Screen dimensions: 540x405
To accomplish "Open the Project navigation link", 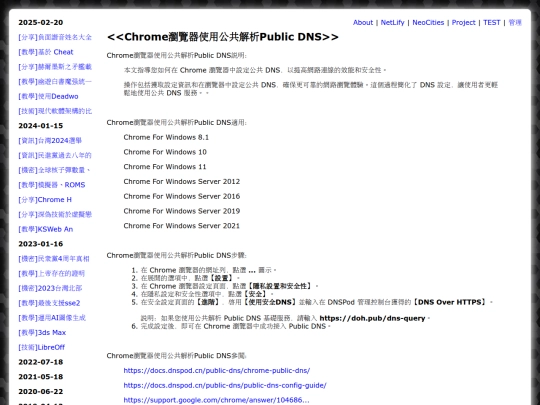I will [463, 22].
